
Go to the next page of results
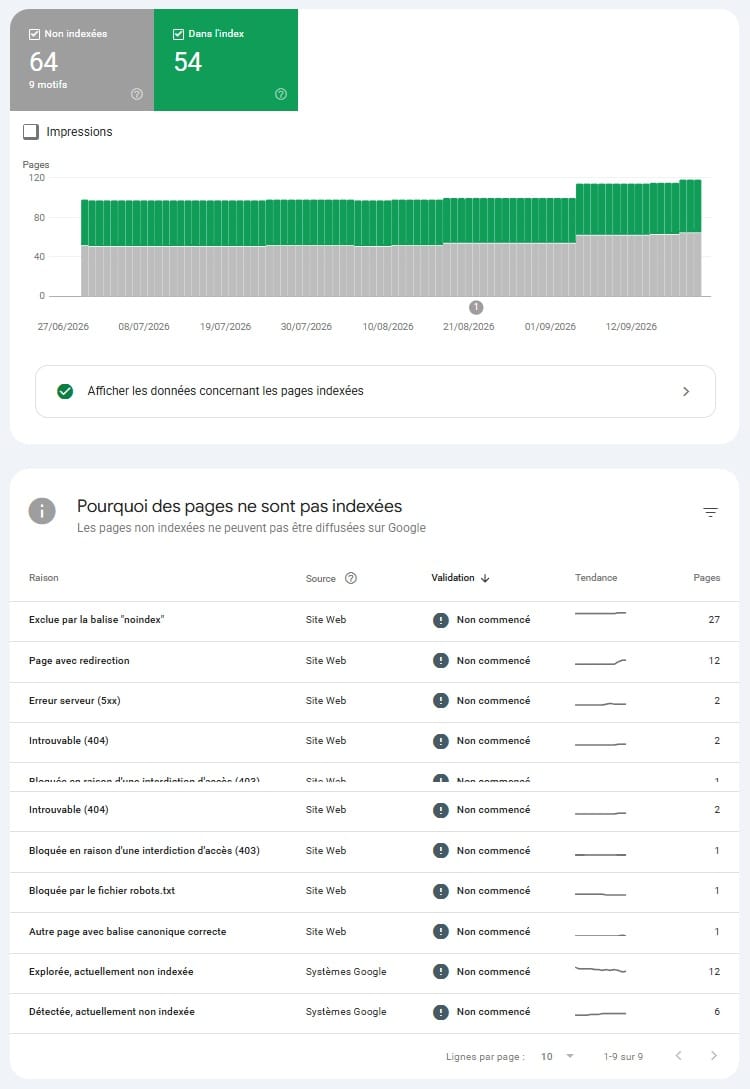click(x=714, y=1056)
